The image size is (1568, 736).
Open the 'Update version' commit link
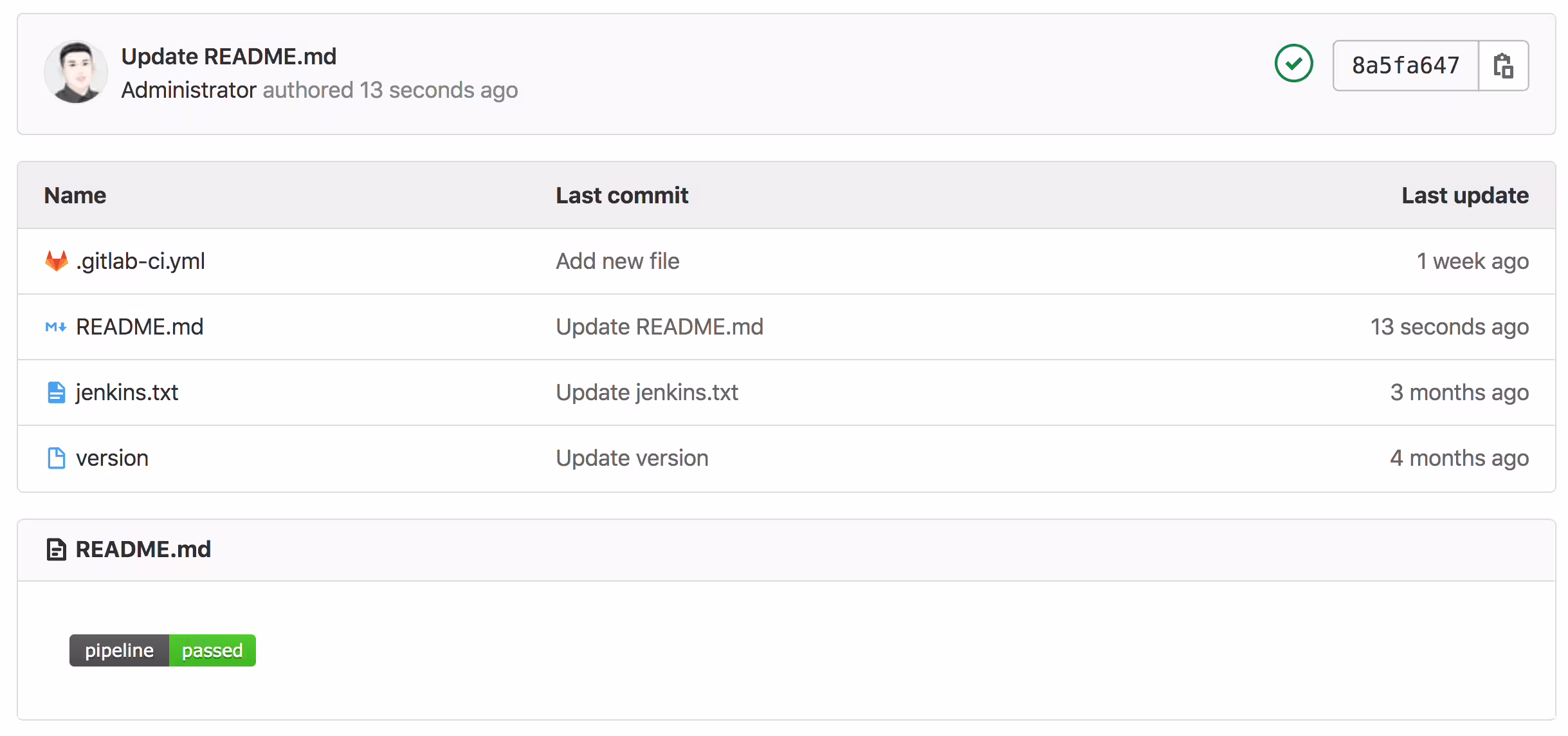pyautogui.click(x=632, y=458)
